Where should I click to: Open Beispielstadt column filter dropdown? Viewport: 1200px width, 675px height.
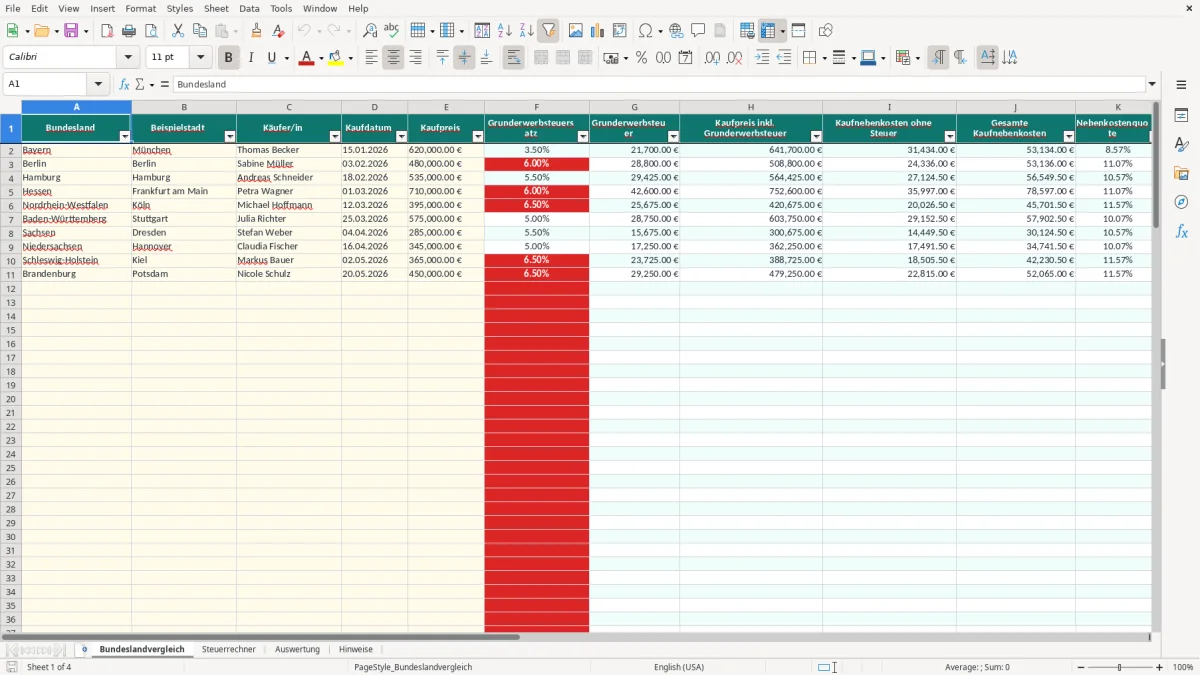pyautogui.click(x=230, y=136)
